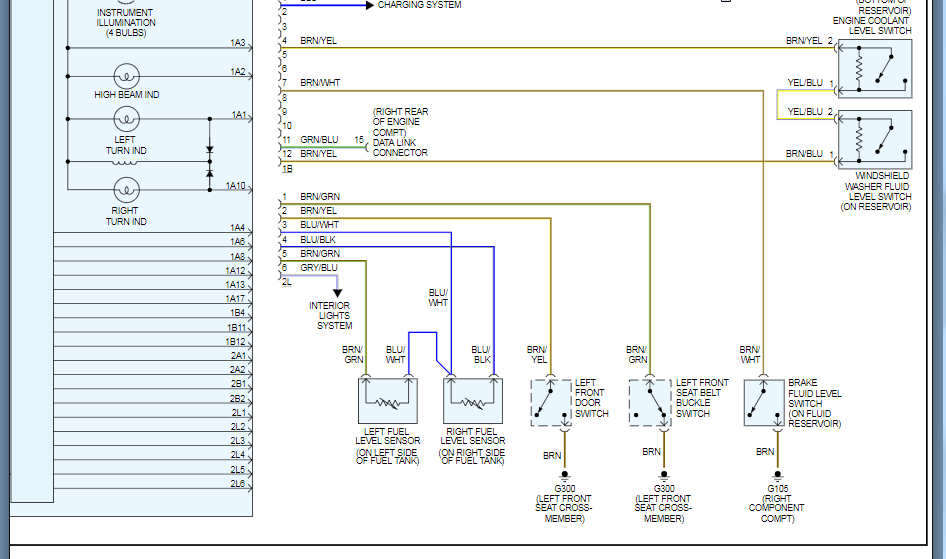The image size is (946, 559).
Task: Click connector pin label '1A4'
Action: click(x=237, y=227)
